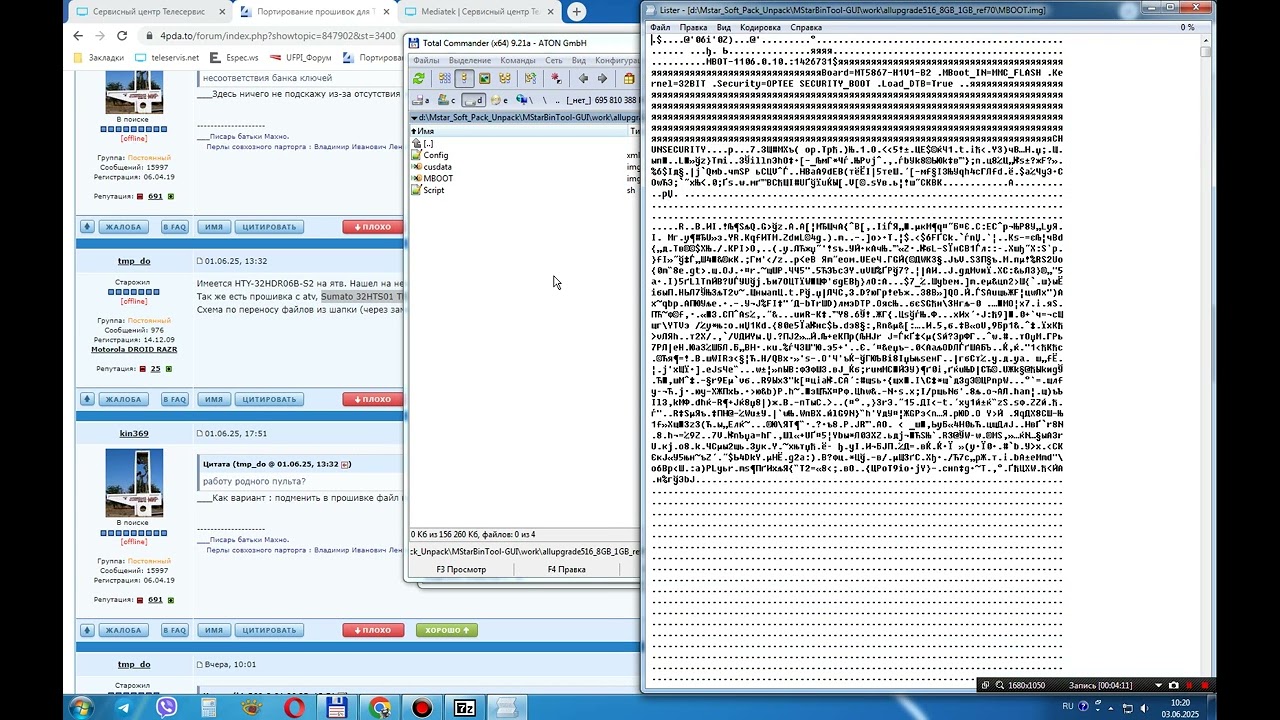Open the red-dot screen recorder taskbar icon
The image size is (1280, 720).
coord(422,708)
